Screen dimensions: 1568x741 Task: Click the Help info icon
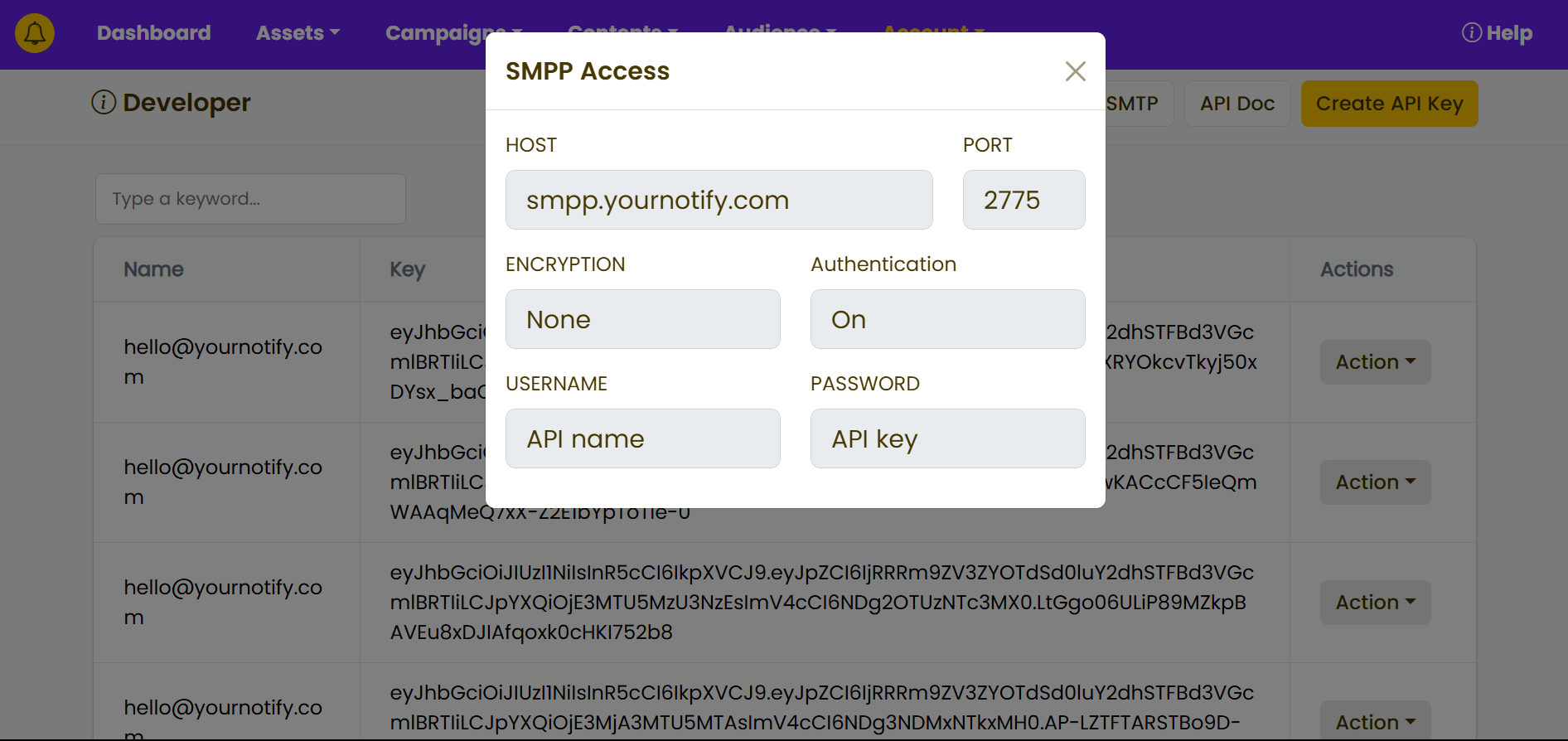pyautogui.click(x=1471, y=32)
